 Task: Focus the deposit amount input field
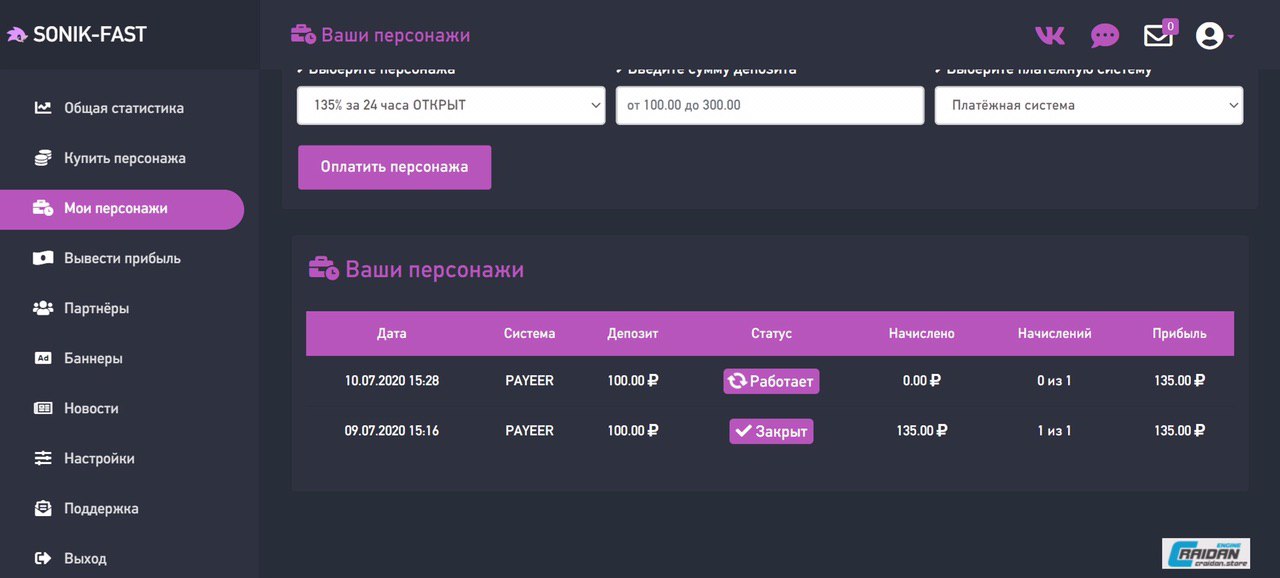(x=770, y=105)
